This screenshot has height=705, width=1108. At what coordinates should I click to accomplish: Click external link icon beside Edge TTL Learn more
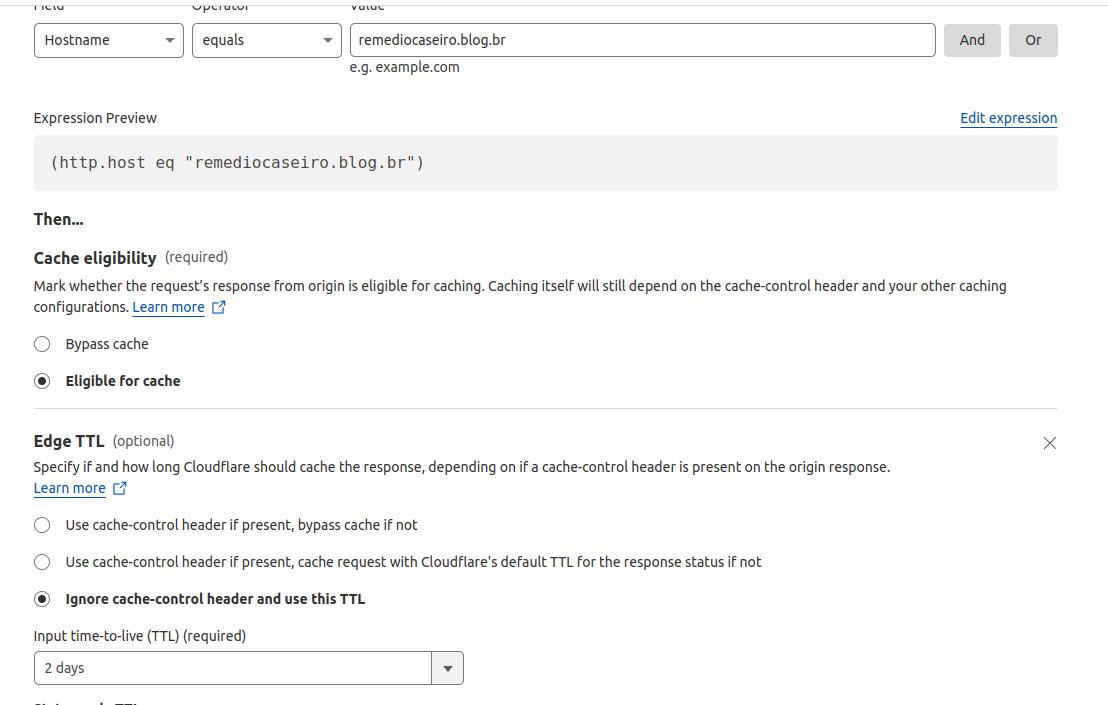tap(120, 488)
